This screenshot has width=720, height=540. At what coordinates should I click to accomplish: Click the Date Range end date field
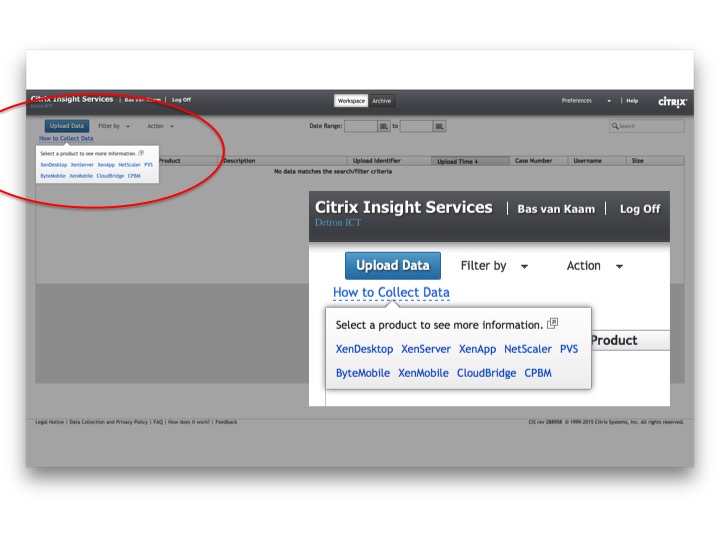416,126
